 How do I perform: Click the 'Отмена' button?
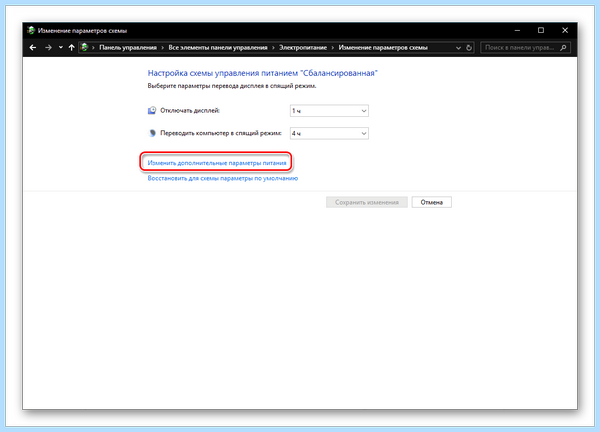coord(432,202)
